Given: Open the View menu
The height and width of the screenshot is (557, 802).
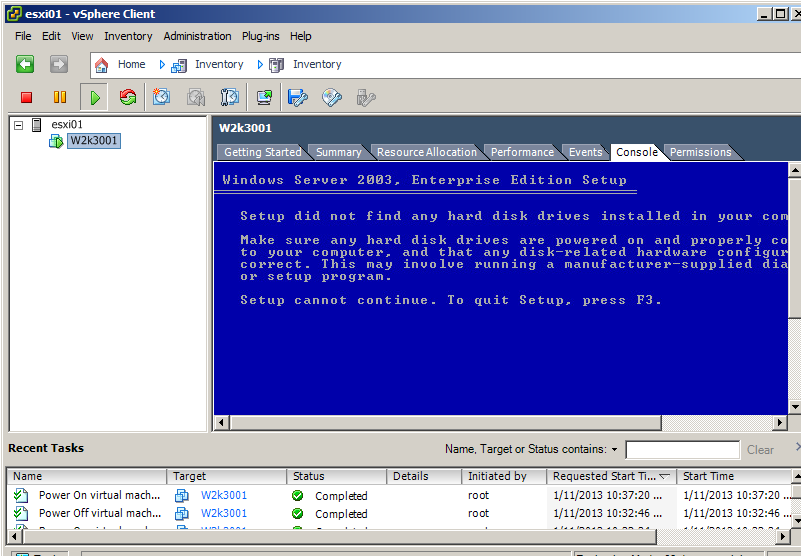Looking at the screenshot, I should pos(82,36).
